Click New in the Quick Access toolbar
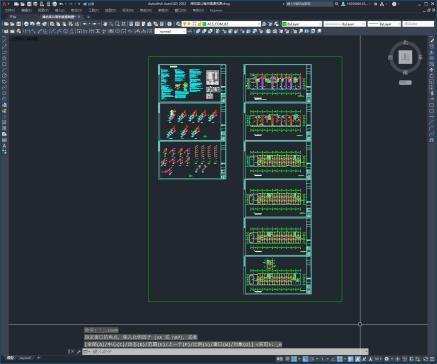Screen dimensions: 437x364 pyautogui.click(x=16, y=4)
